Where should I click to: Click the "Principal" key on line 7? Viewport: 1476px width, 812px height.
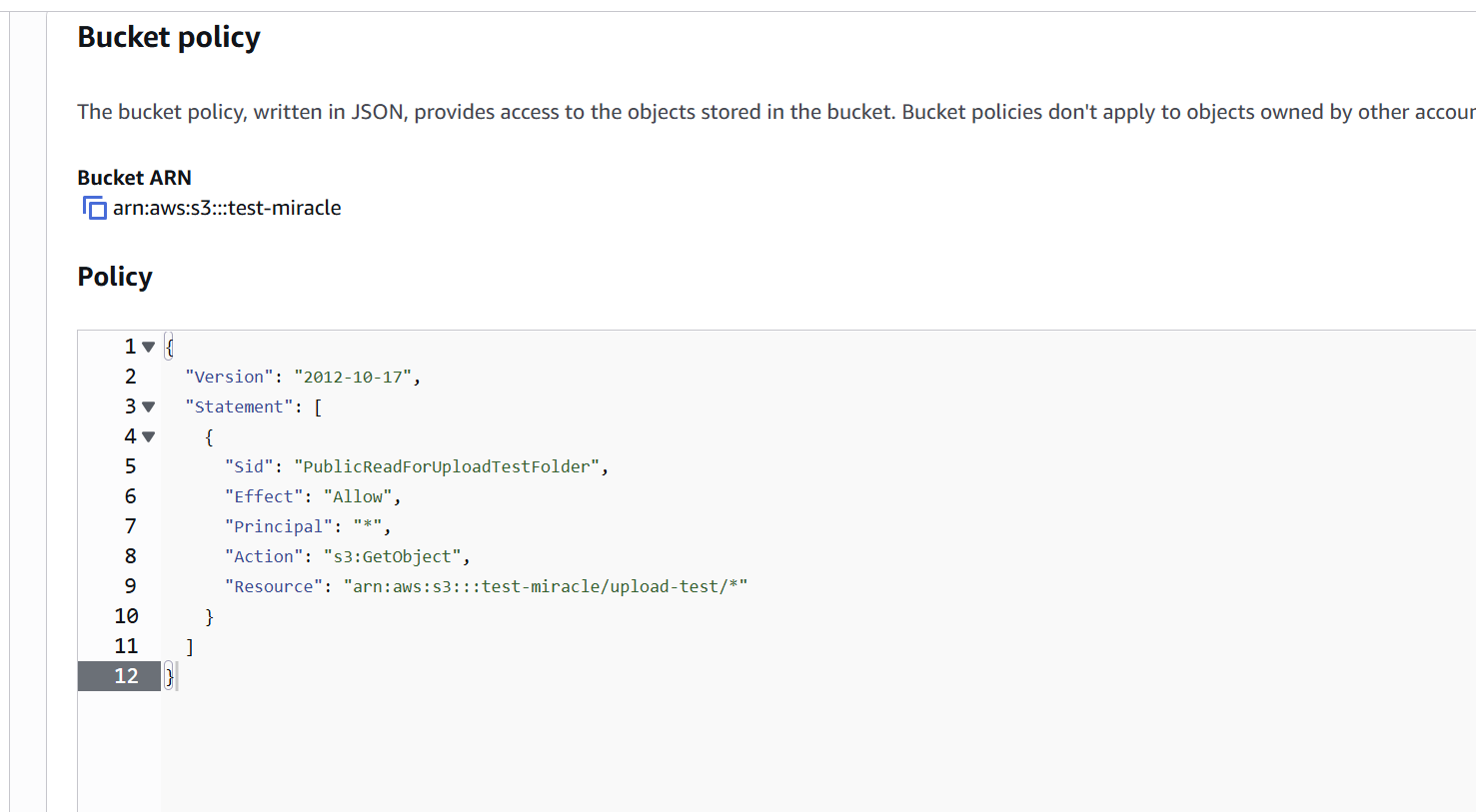tap(279, 526)
